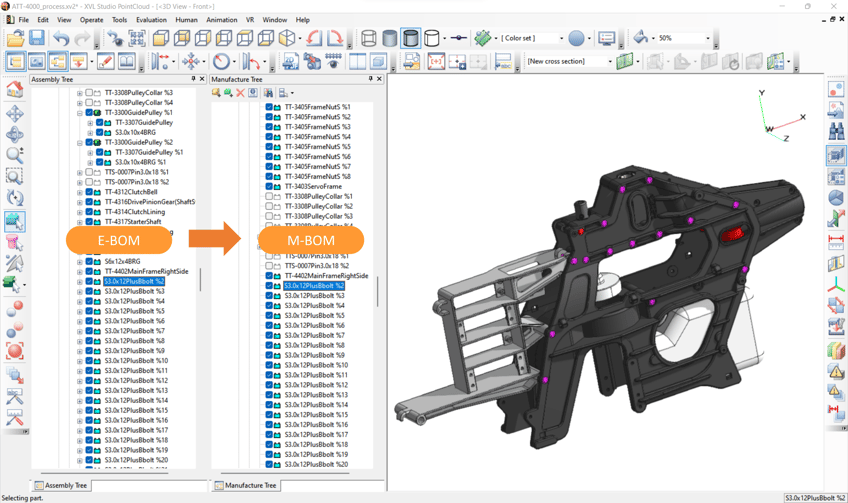Click the red X delete icon in Manufacture Tree
Viewport: 848px width, 503px height.
pos(240,93)
